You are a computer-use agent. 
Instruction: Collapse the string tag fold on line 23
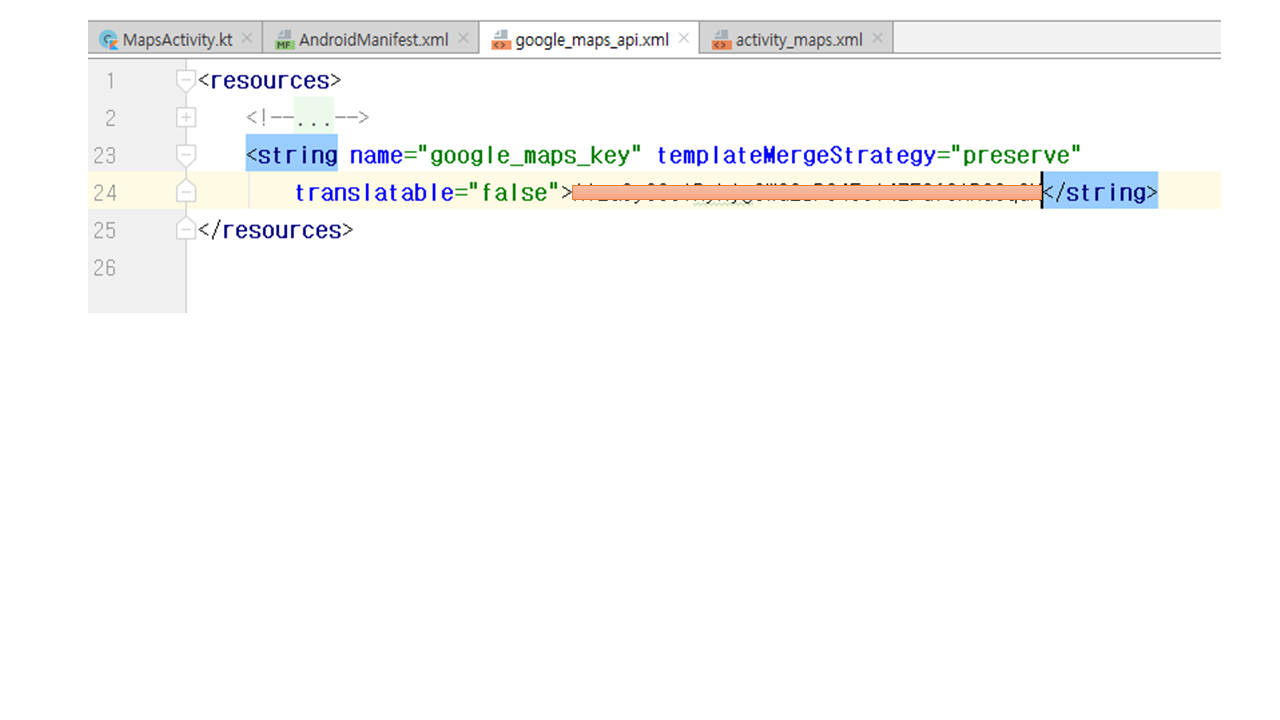click(185, 155)
